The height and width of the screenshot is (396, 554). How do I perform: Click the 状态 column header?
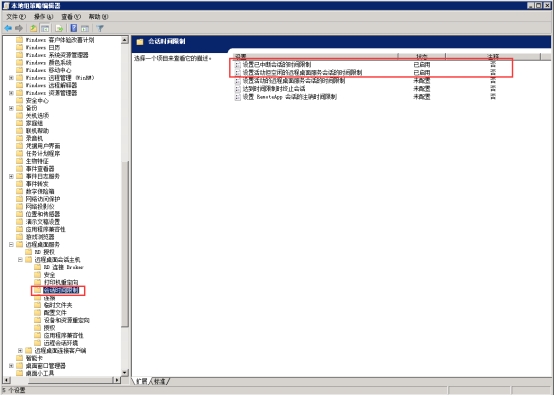(x=422, y=57)
